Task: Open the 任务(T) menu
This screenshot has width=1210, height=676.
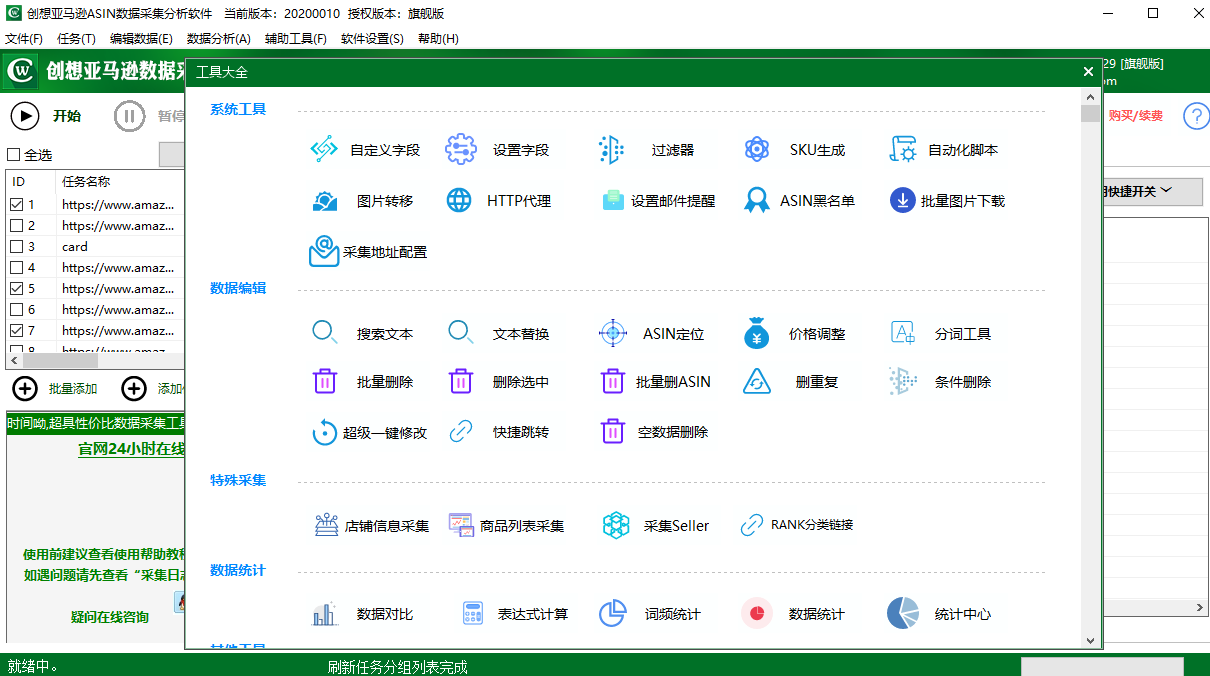Action: [77, 39]
